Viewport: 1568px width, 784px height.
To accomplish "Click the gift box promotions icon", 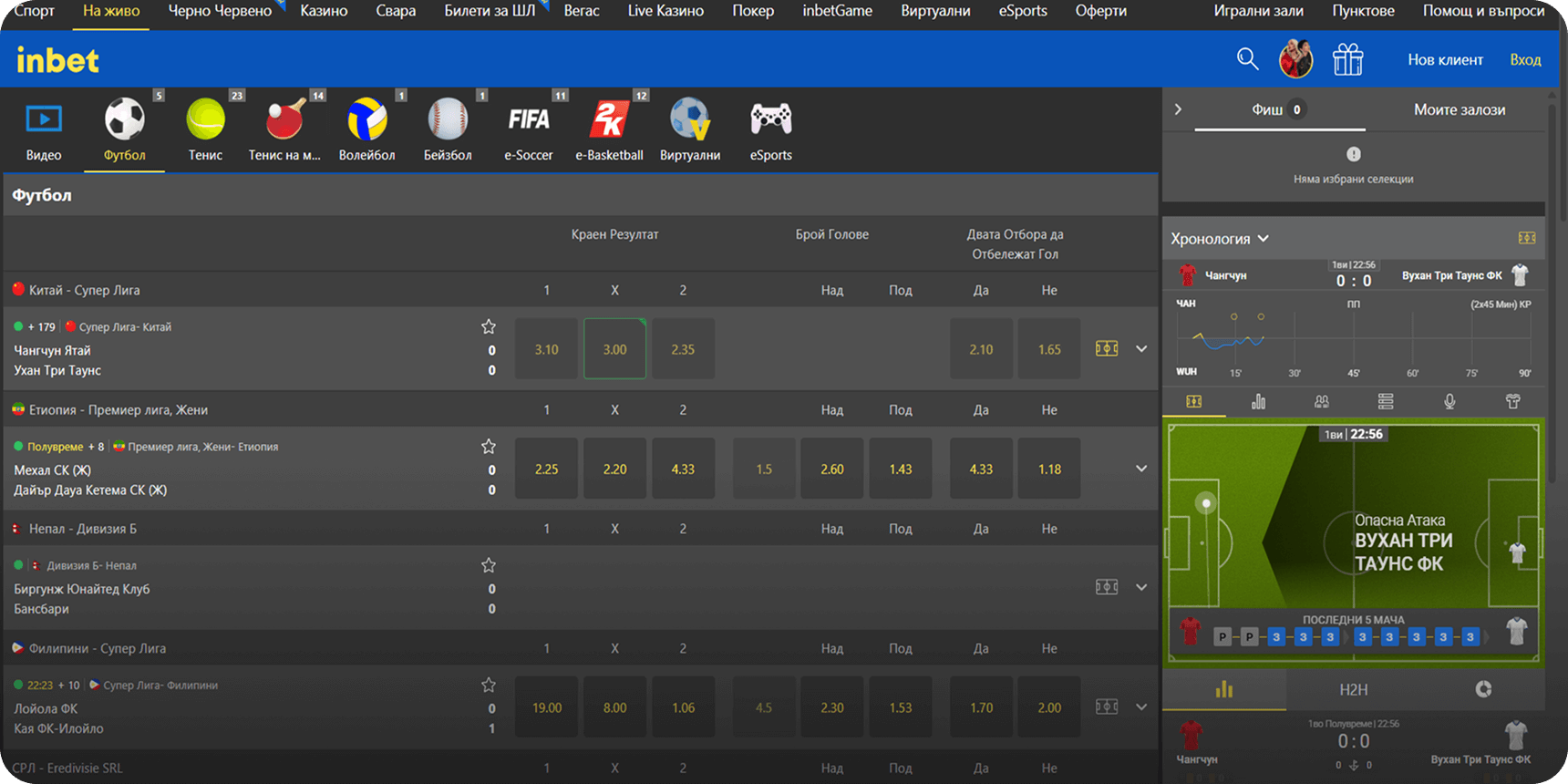I will click(1347, 60).
